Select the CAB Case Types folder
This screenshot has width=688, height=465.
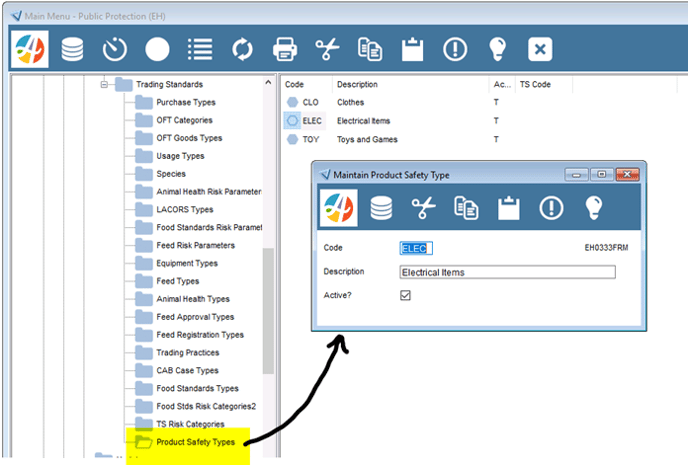pos(187,371)
